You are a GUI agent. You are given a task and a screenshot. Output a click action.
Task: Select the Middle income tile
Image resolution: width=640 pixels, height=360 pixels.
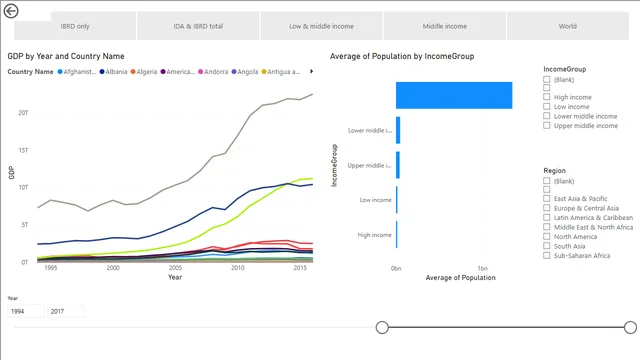point(444,26)
